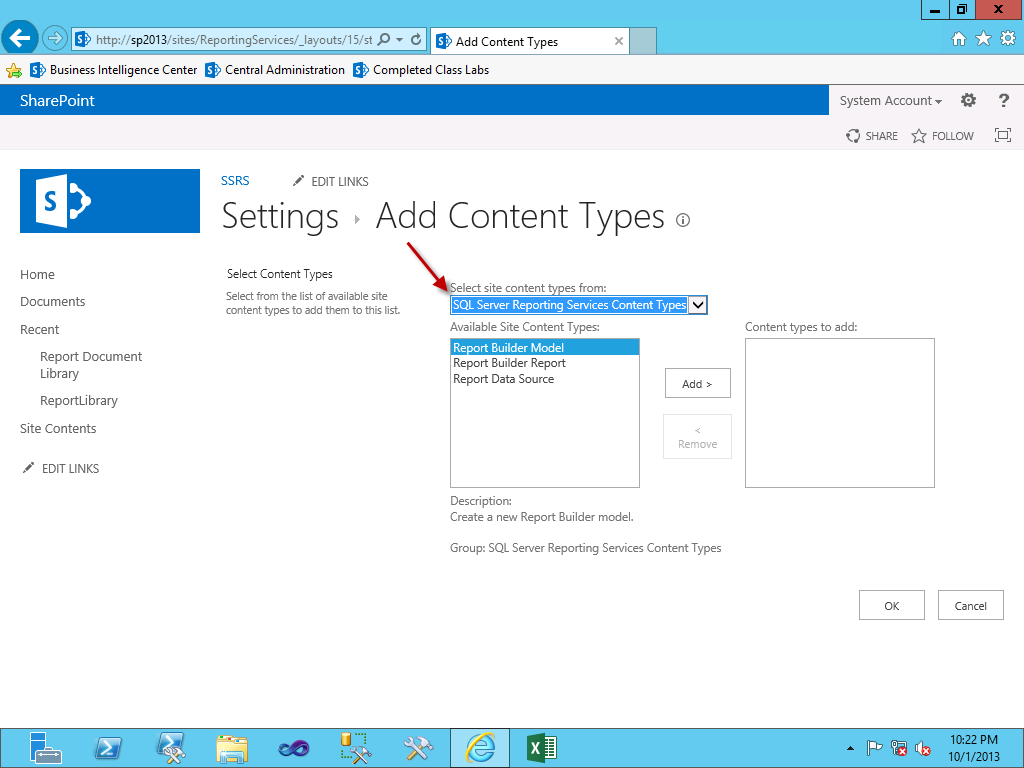The height and width of the screenshot is (768, 1024).
Task: Go to Home in quick launch
Action: click(37, 274)
